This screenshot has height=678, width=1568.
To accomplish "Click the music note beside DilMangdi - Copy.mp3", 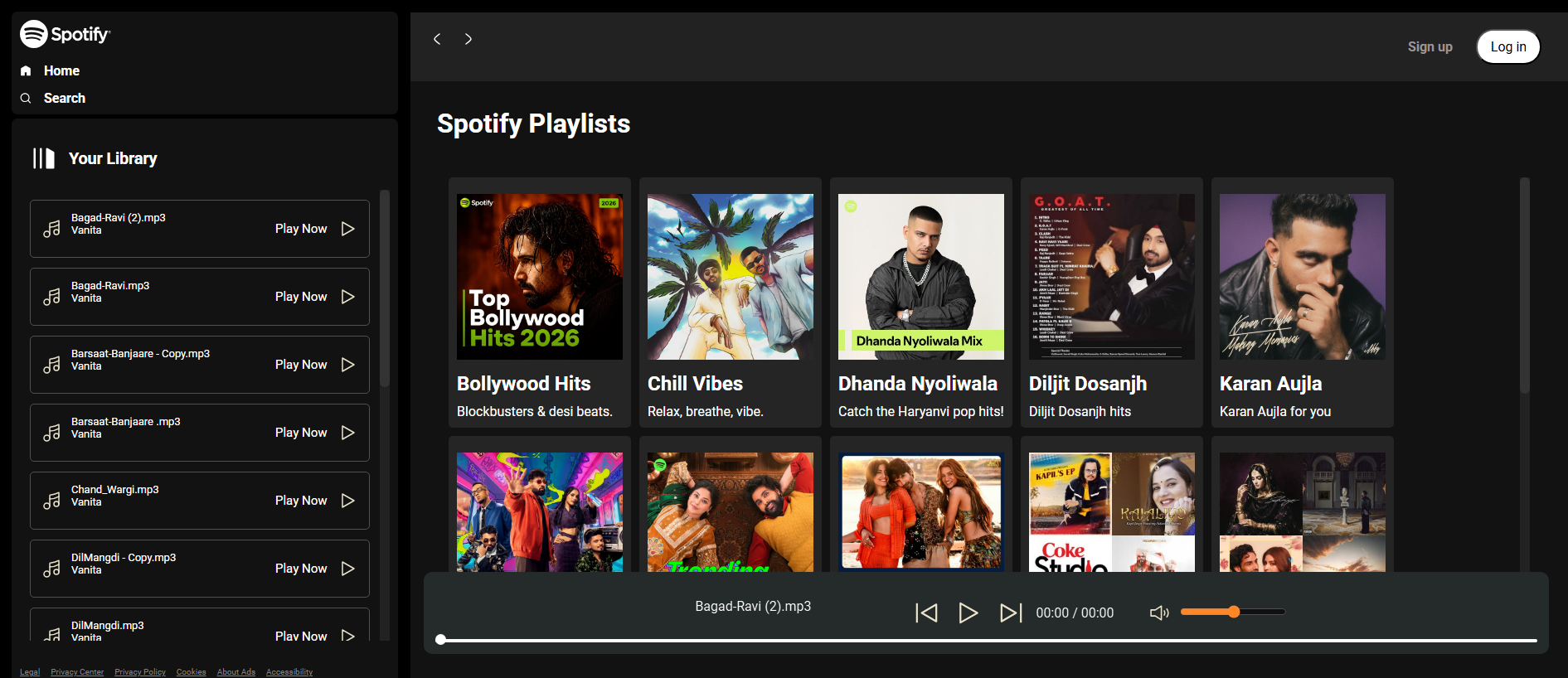I will [x=51, y=569].
